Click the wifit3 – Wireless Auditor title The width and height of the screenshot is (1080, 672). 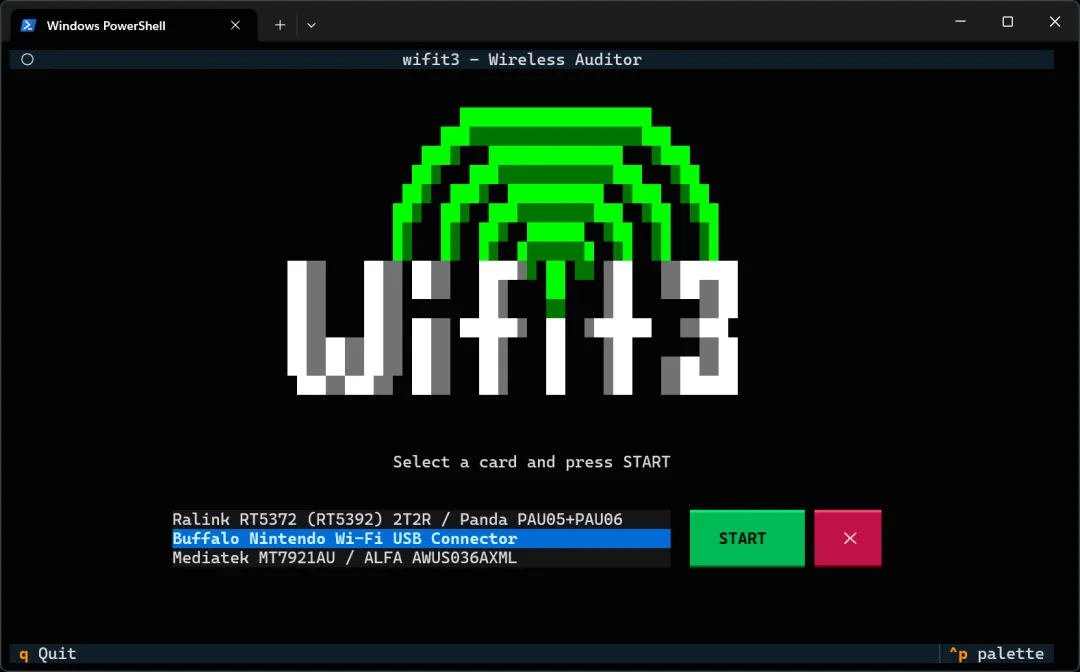tap(522, 59)
